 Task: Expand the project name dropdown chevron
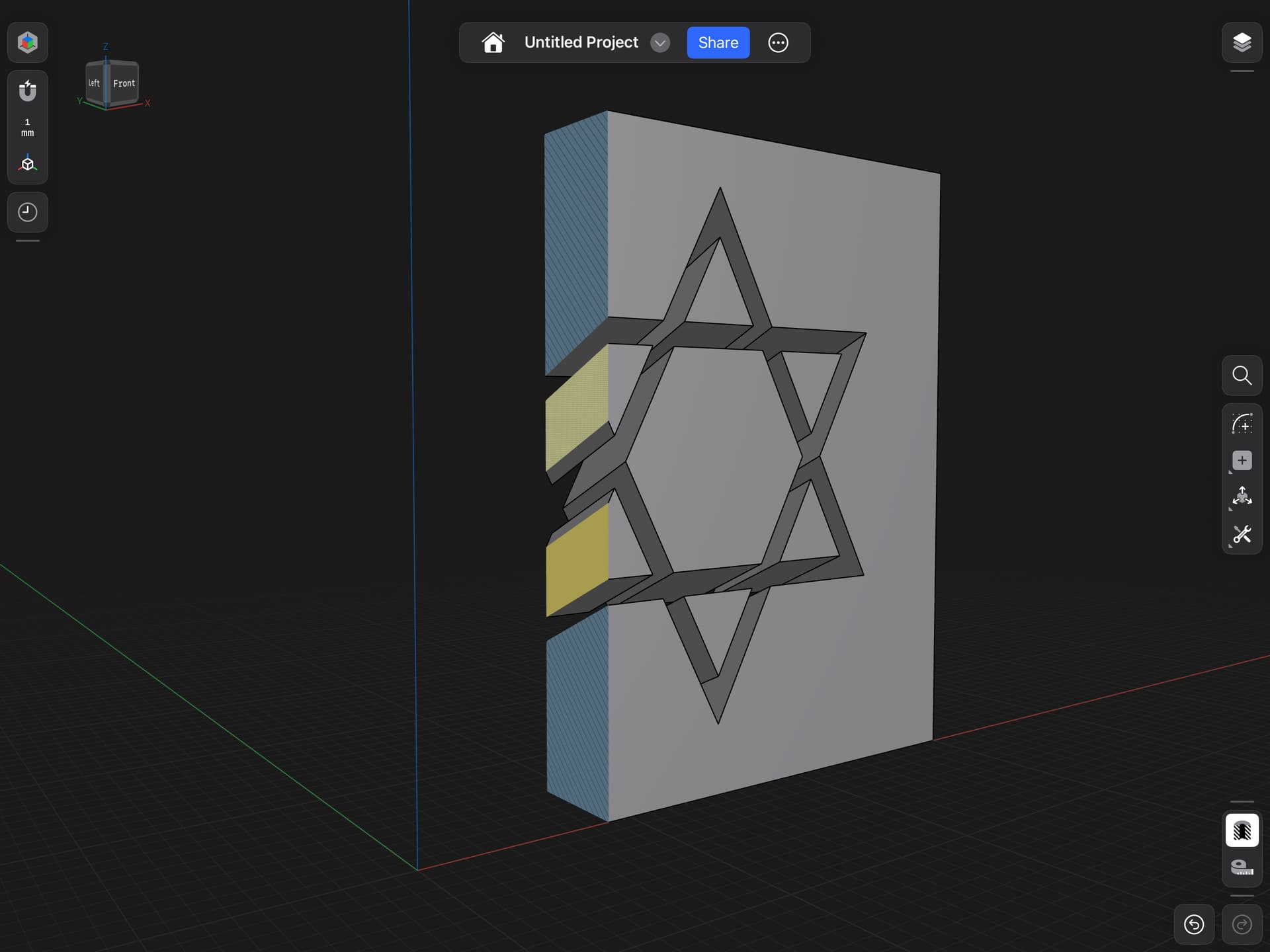pyautogui.click(x=659, y=43)
